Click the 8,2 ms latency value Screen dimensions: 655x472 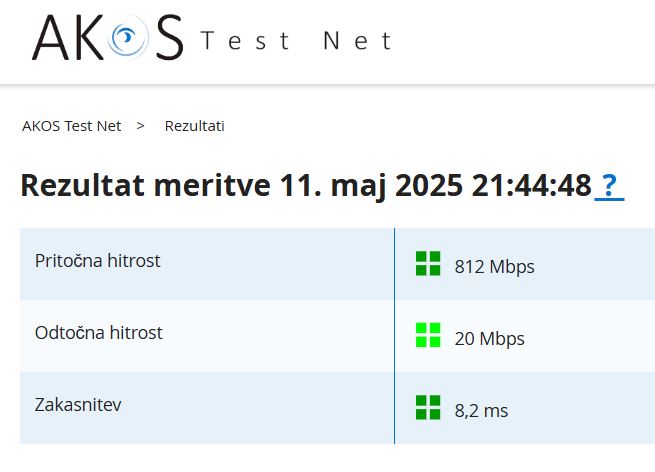481,411
